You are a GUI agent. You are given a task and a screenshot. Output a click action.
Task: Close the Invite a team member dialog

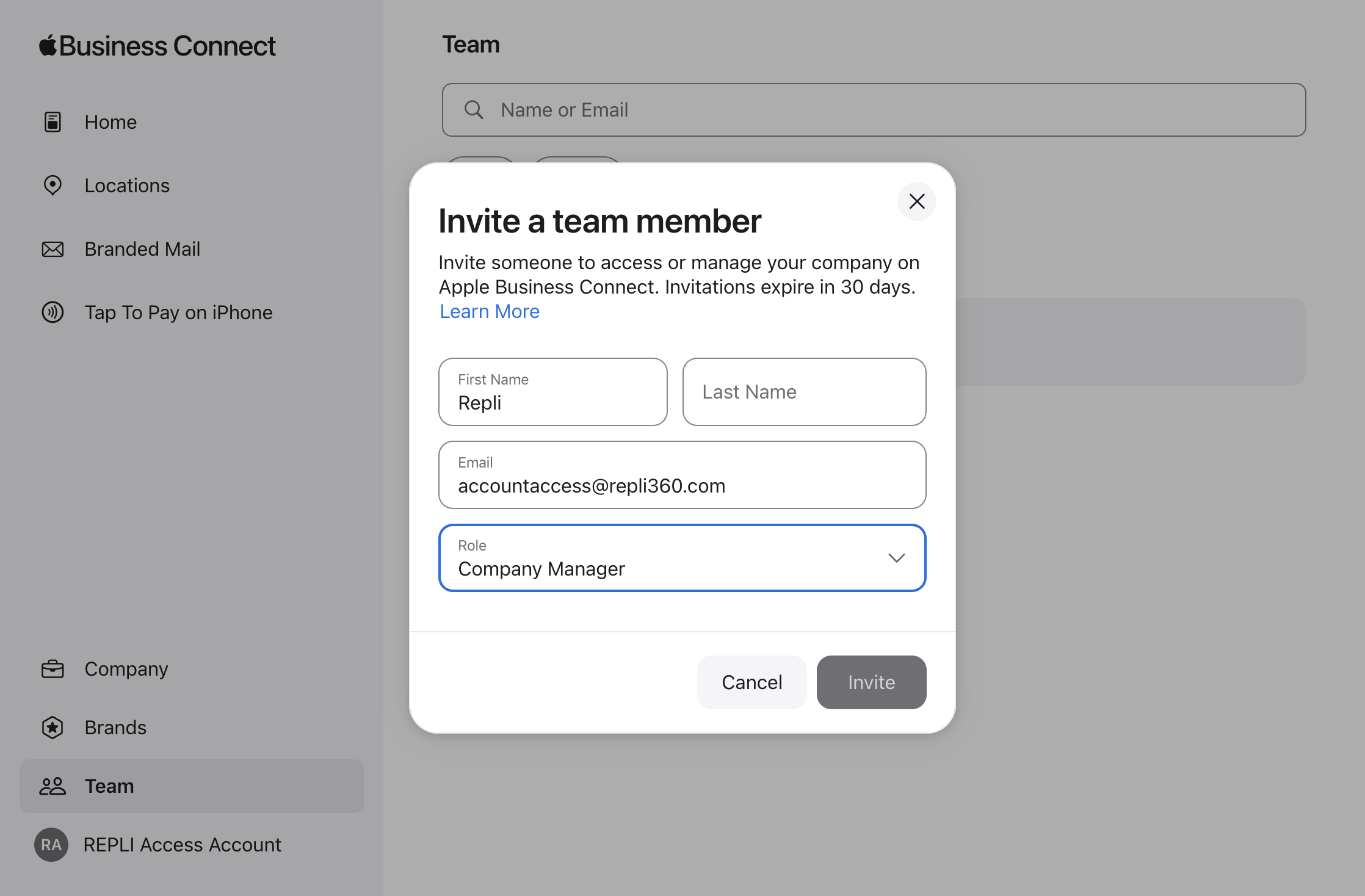[917, 201]
